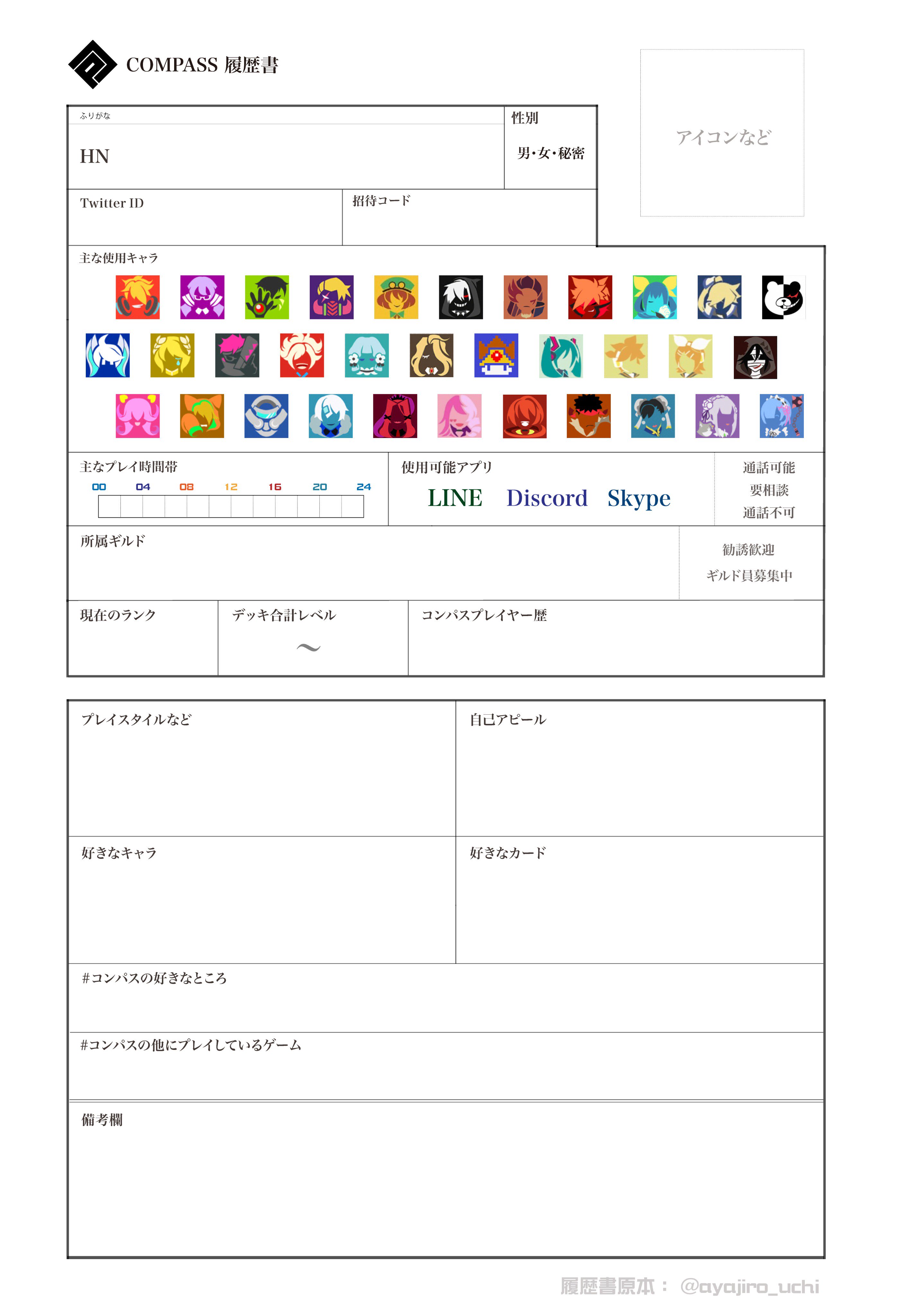Click the 自己アピール box

pos(639,768)
